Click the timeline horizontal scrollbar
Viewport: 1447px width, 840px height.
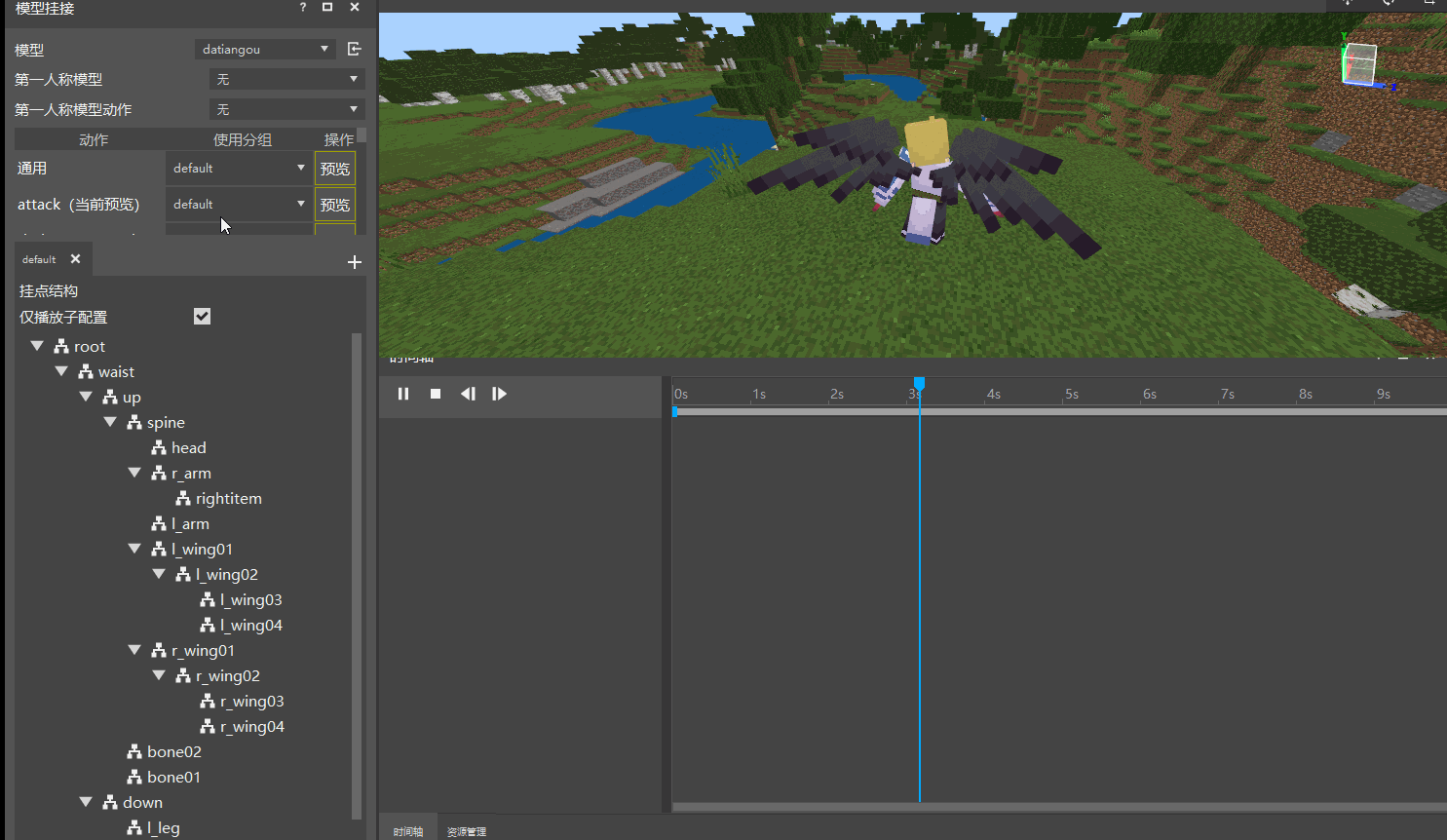[x=1059, y=807]
